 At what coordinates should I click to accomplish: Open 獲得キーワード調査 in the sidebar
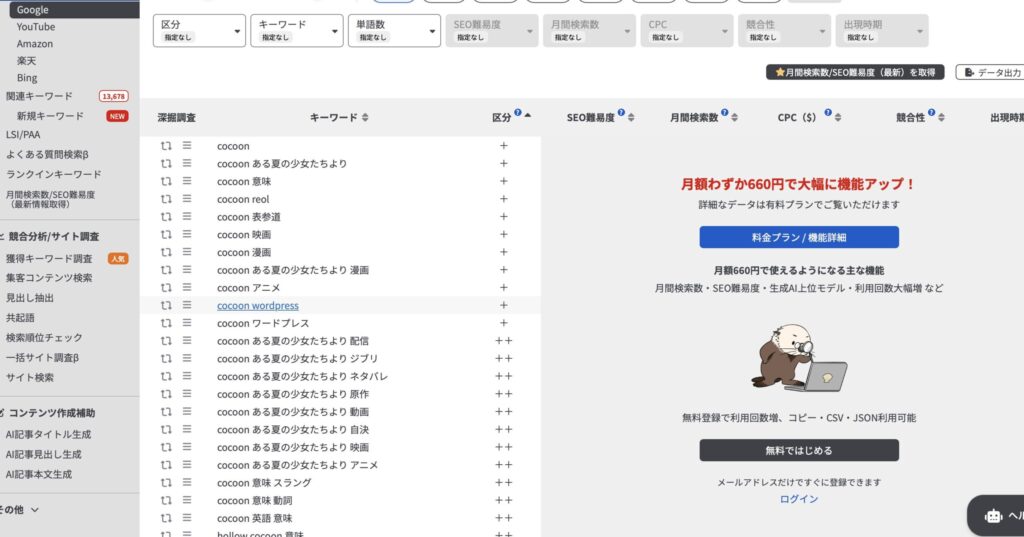pos(49,259)
